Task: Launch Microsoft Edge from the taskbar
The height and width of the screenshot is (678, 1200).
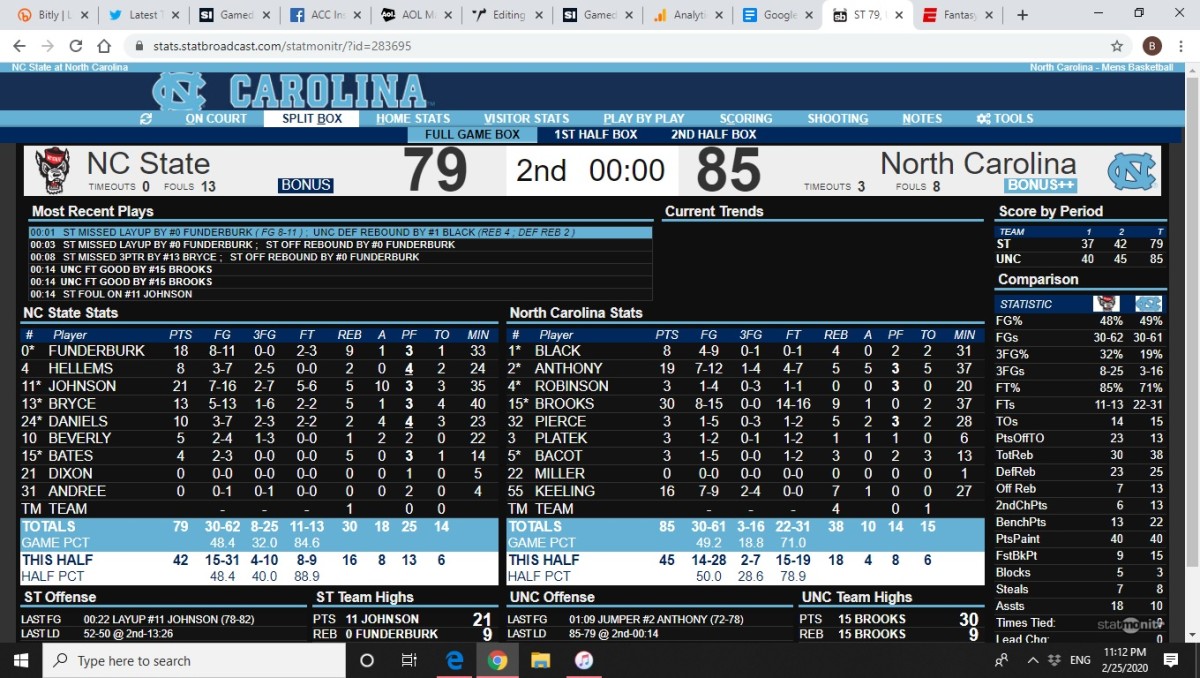Action: pos(454,660)
